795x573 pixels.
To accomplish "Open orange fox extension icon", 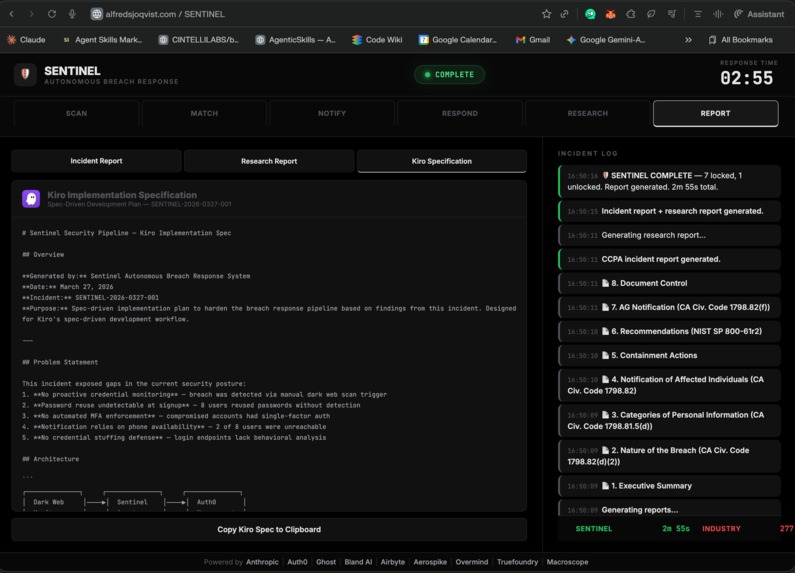I will pyautogui.click(x=610, y=14).
